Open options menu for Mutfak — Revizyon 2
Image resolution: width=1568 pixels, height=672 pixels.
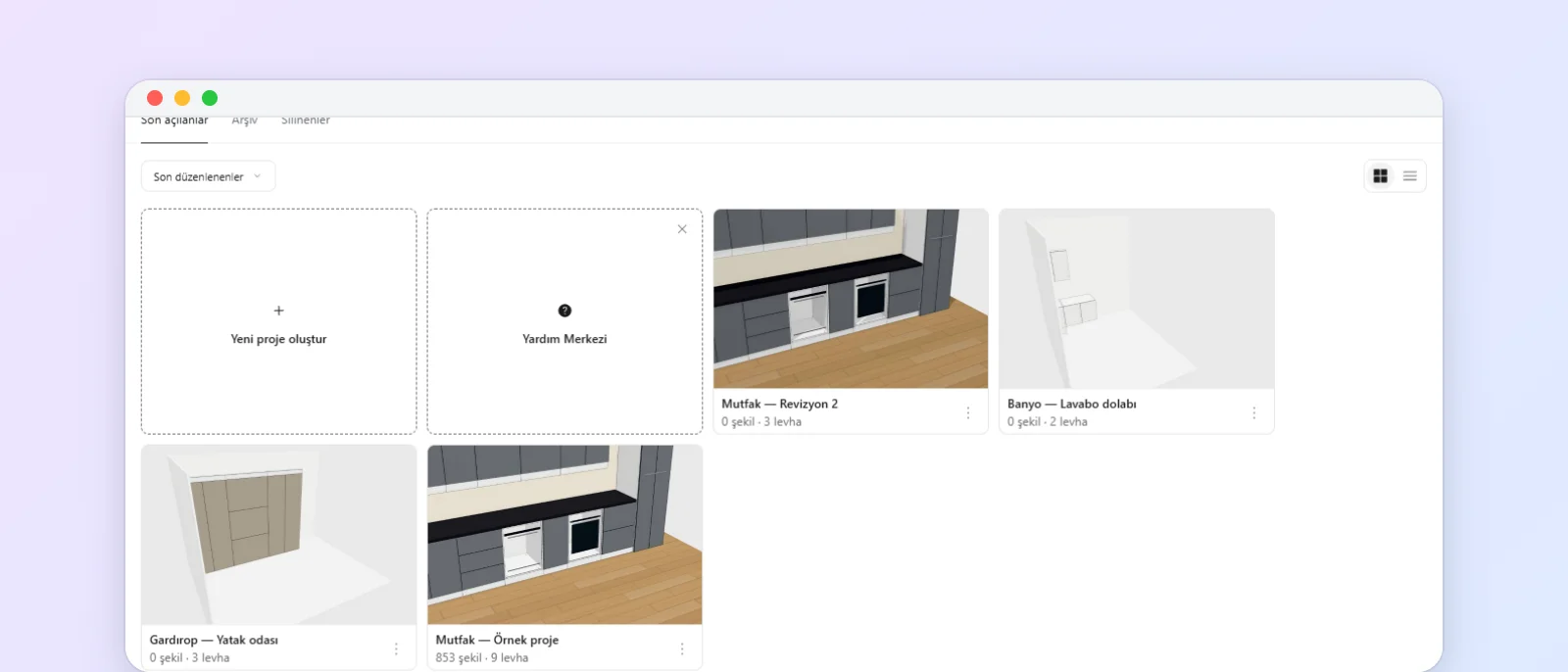point(968,413)
